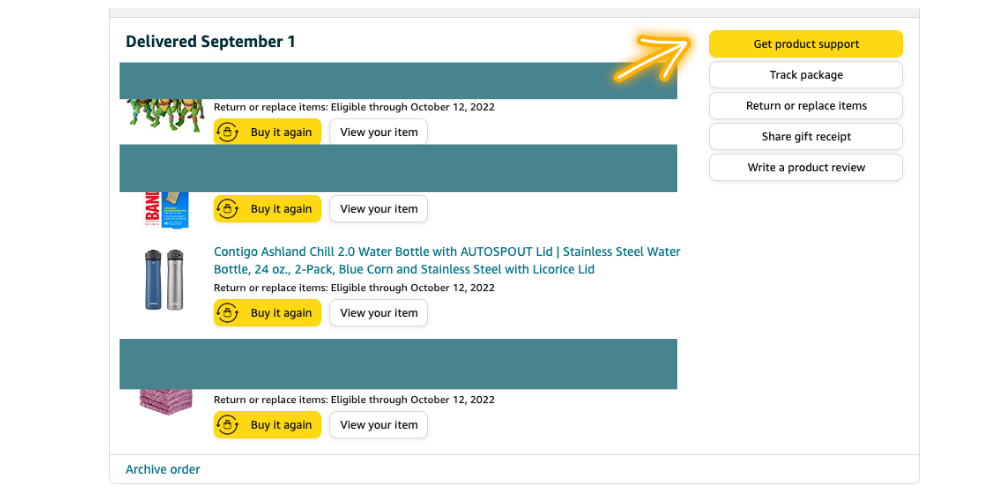Click the Buy it again icon beside Contigo bottle
The width and height of the screenshot is (1000, 500).
click(x=228, y=312)
